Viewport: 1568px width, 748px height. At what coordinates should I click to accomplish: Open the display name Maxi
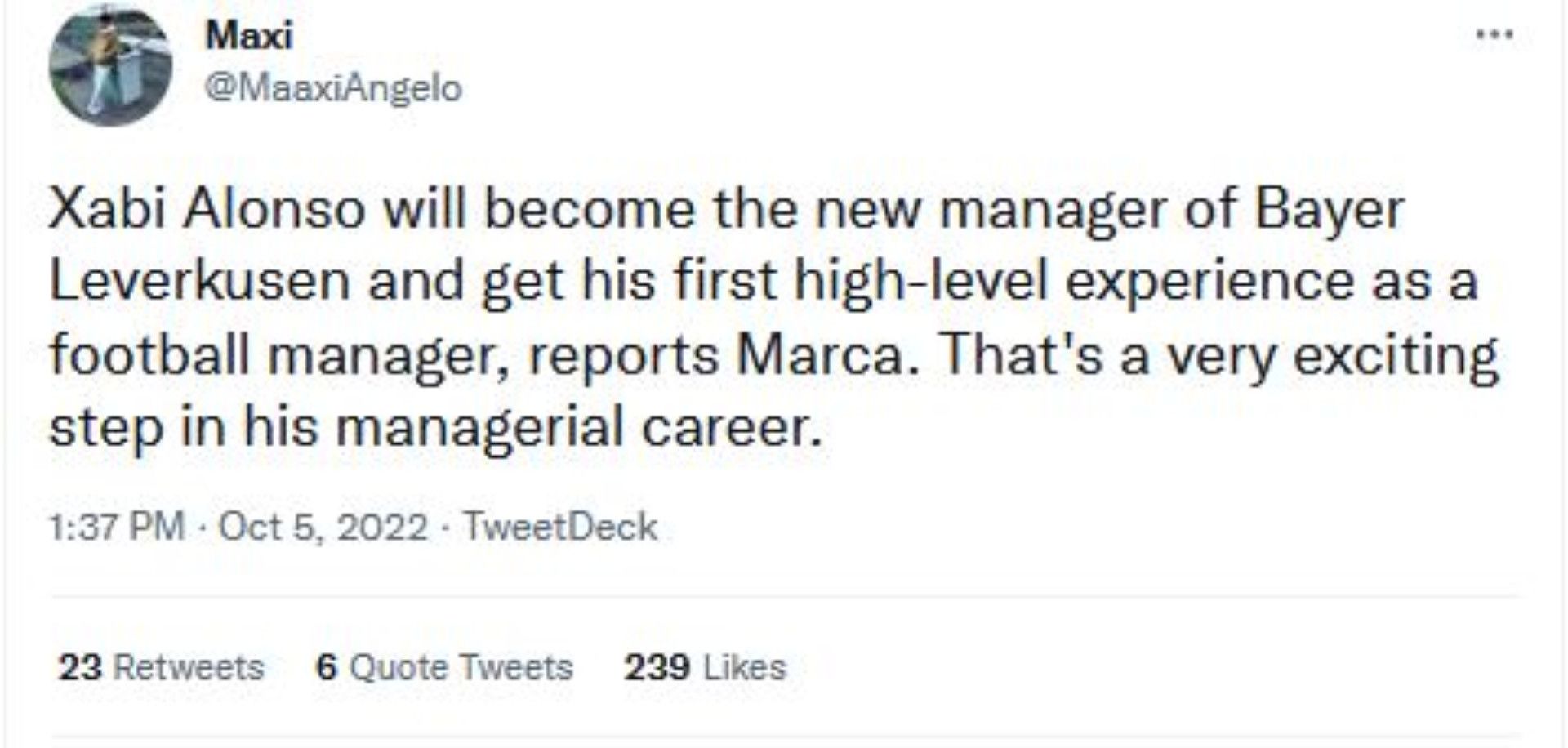tap(249, 35)
